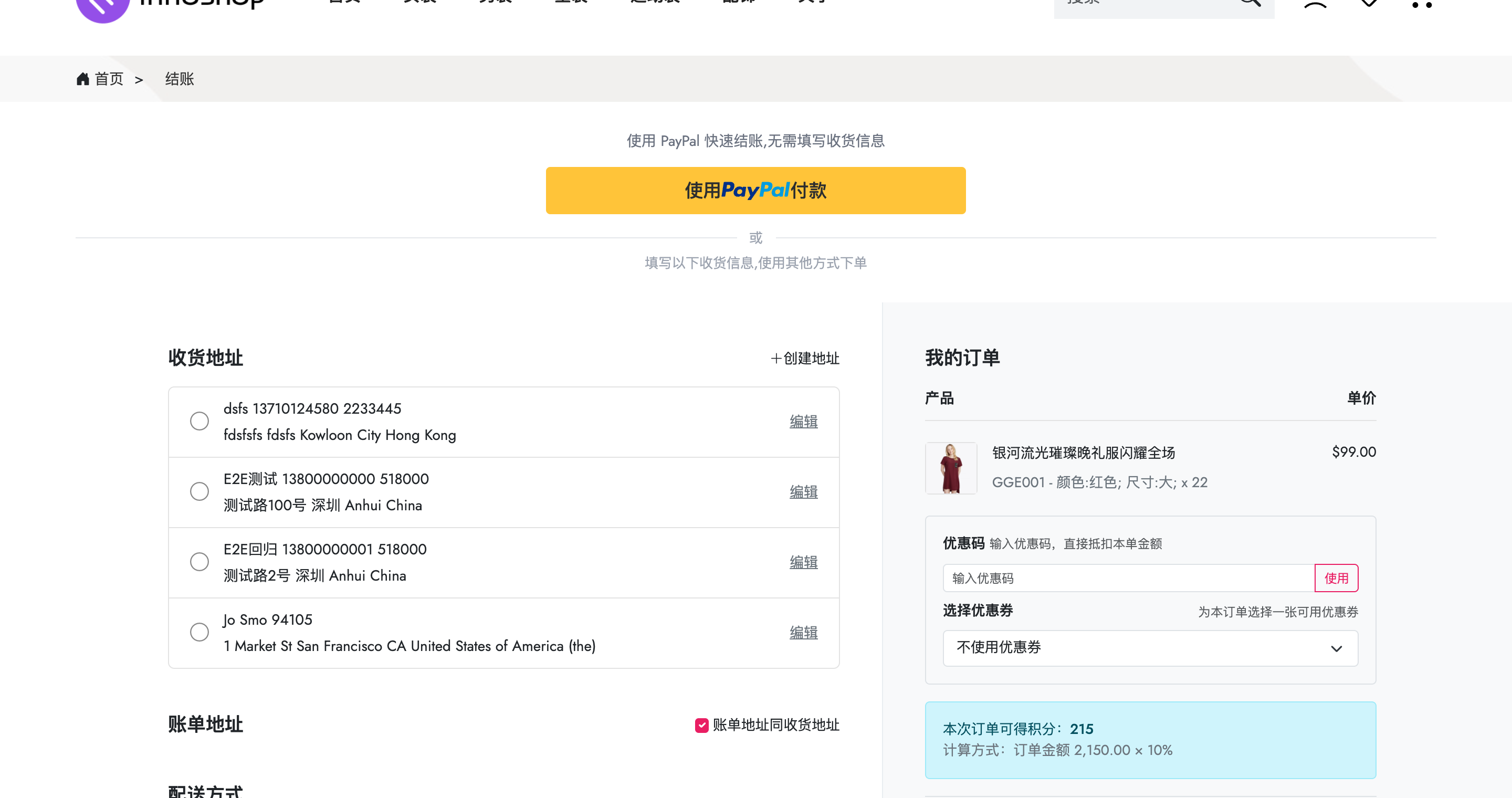Click the 收货地址 section heading

205,358
